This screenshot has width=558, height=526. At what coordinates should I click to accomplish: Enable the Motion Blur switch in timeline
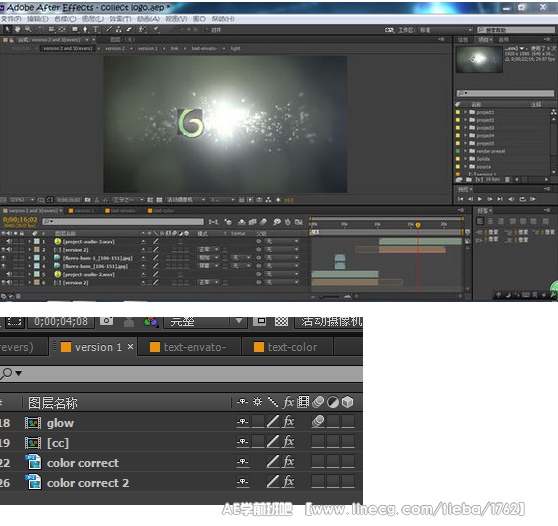coord(263,222)
